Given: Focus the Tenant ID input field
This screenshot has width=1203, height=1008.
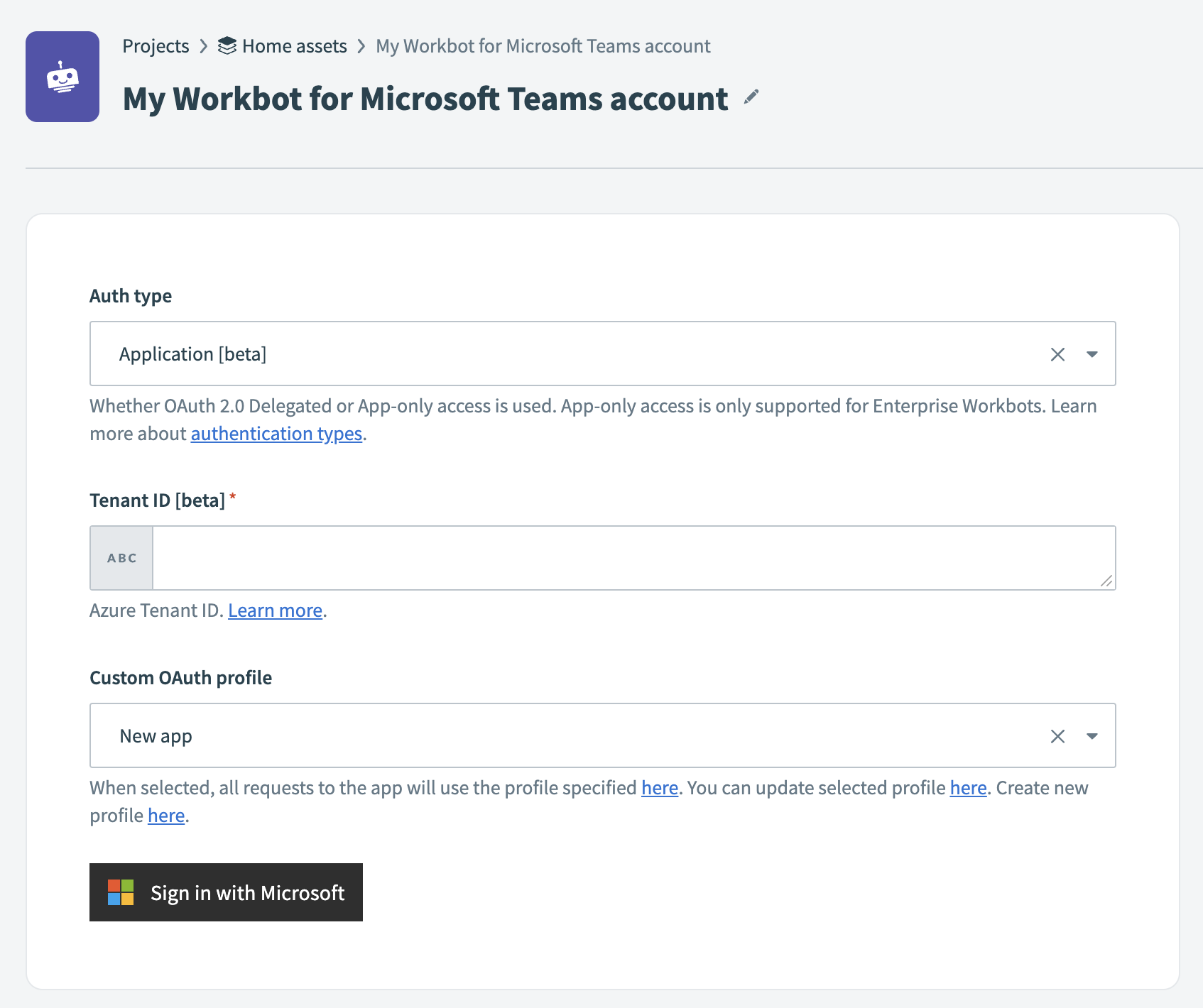Looking at the screenshot, I should (x=625, y=558).
